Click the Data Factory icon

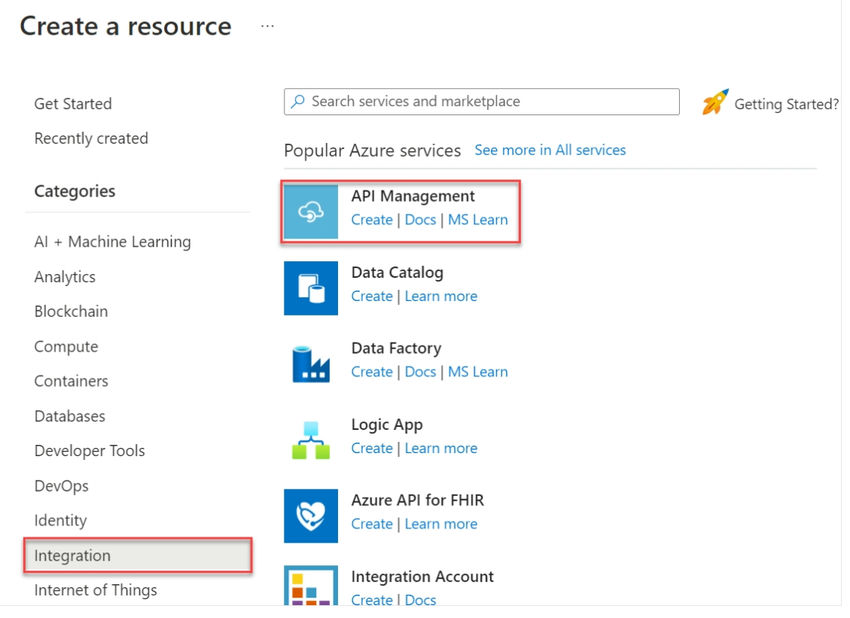tap(311, 364)
